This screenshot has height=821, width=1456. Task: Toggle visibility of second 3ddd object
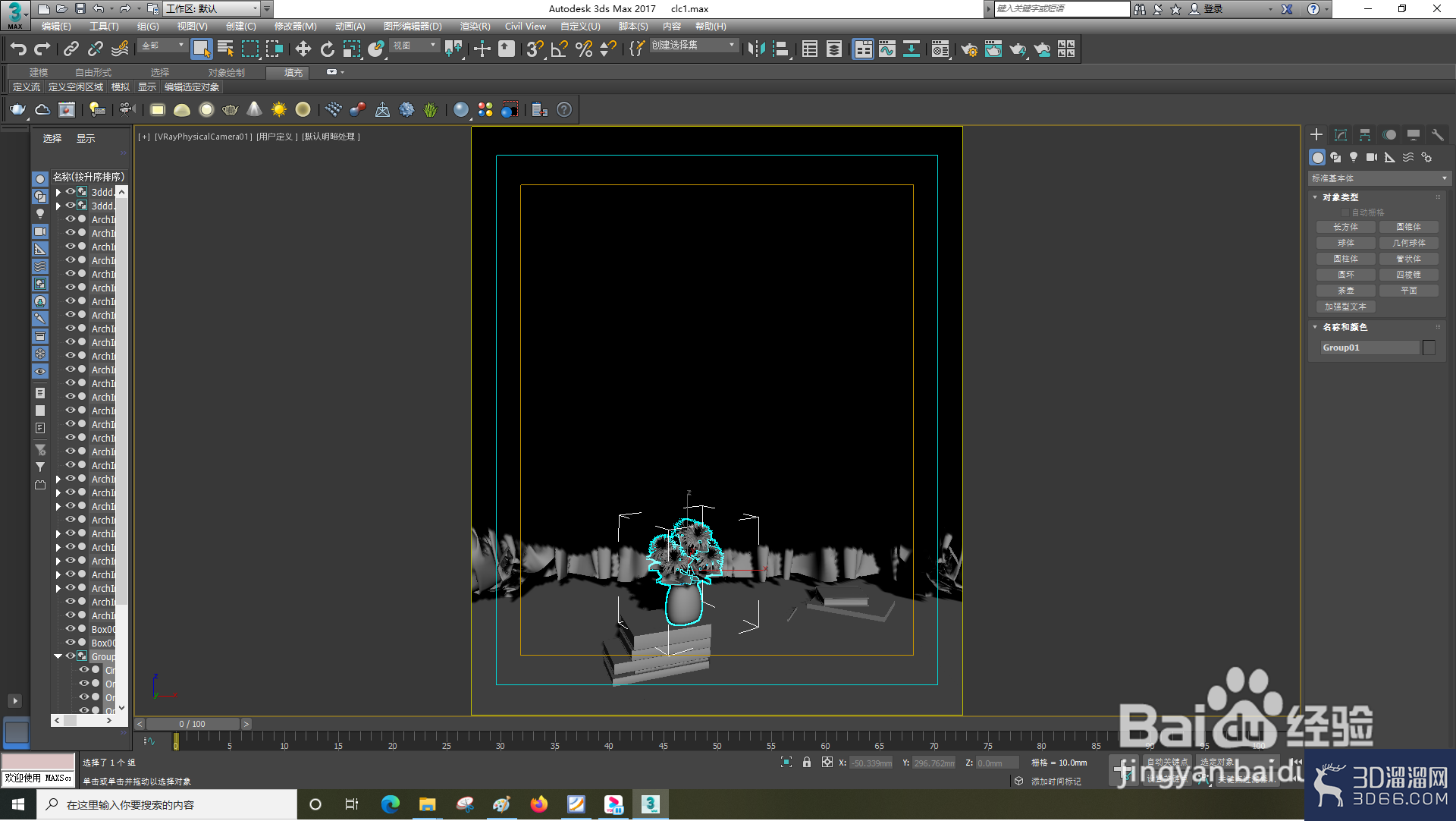coord(70,206)
